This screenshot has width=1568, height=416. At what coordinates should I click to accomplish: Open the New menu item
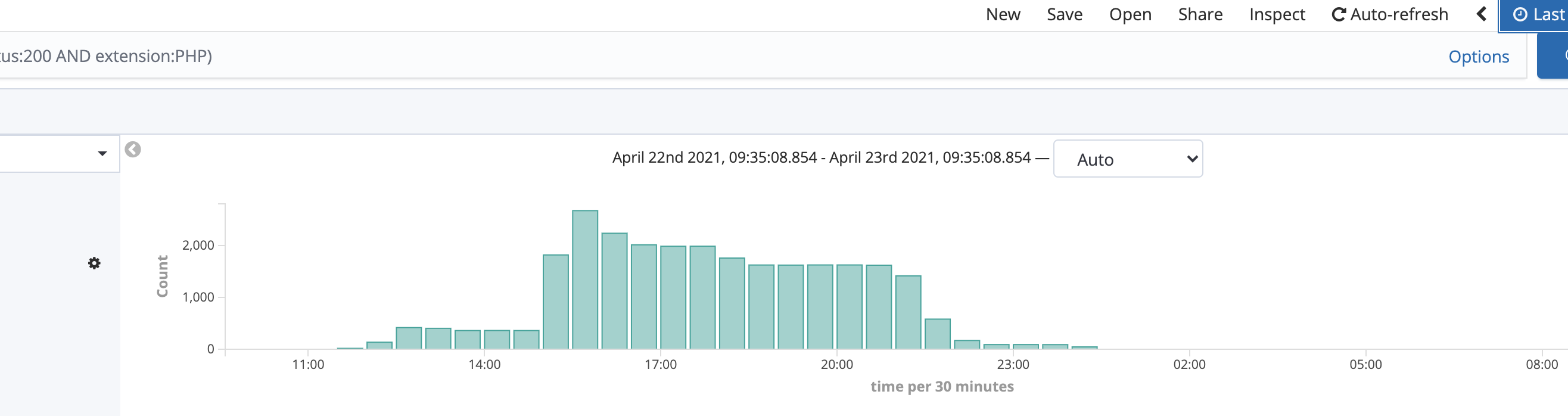coord(1003,15)
